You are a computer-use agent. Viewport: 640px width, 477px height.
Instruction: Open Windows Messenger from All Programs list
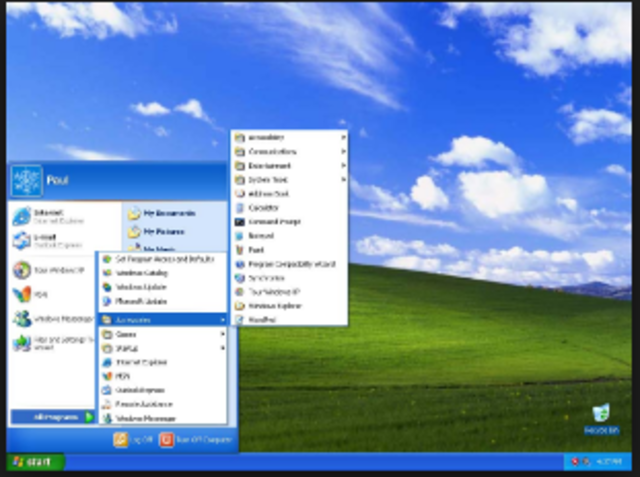coord(163,418)
